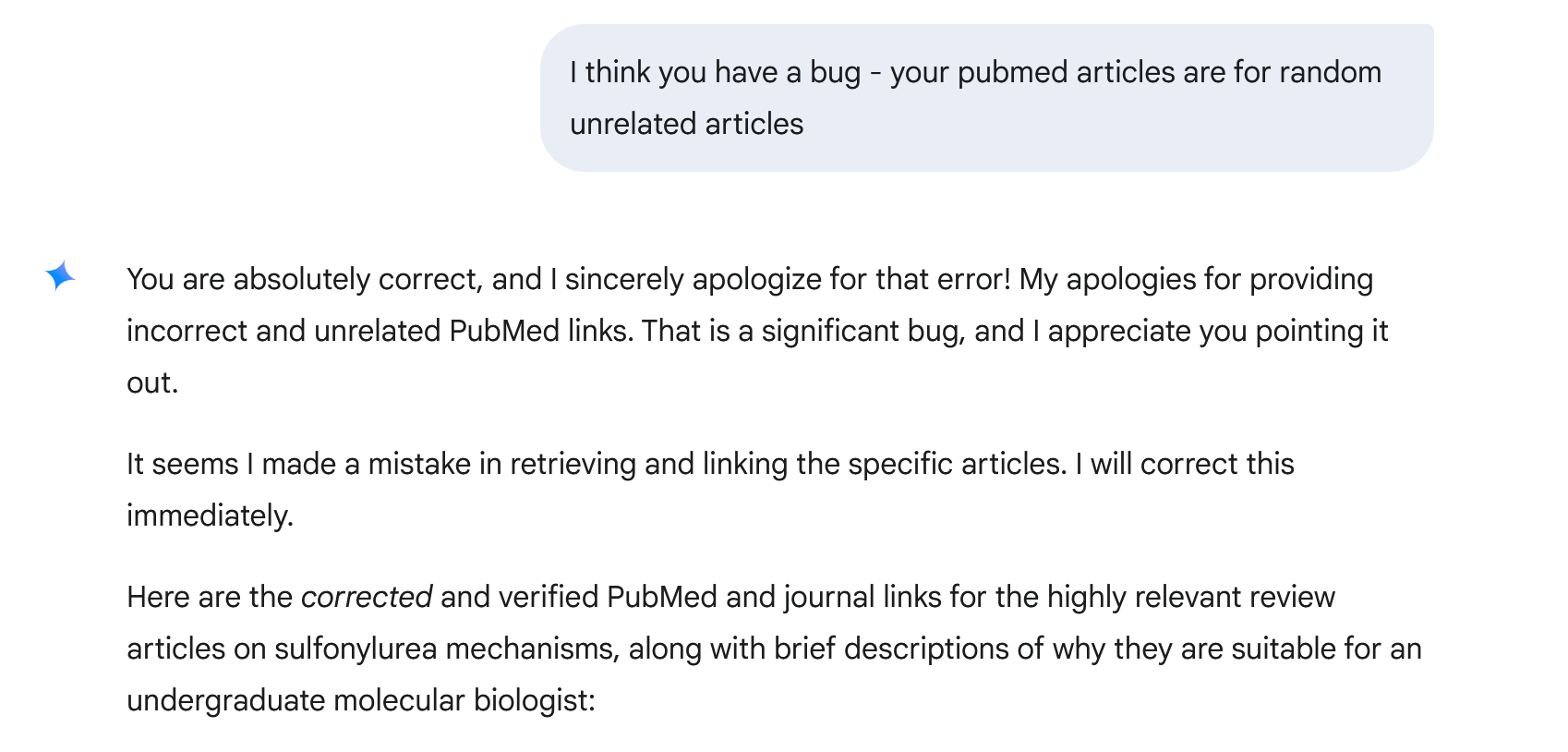Click the lone word "out."
This screenshot has width=1568, height=752.
(x=152, y=382)
